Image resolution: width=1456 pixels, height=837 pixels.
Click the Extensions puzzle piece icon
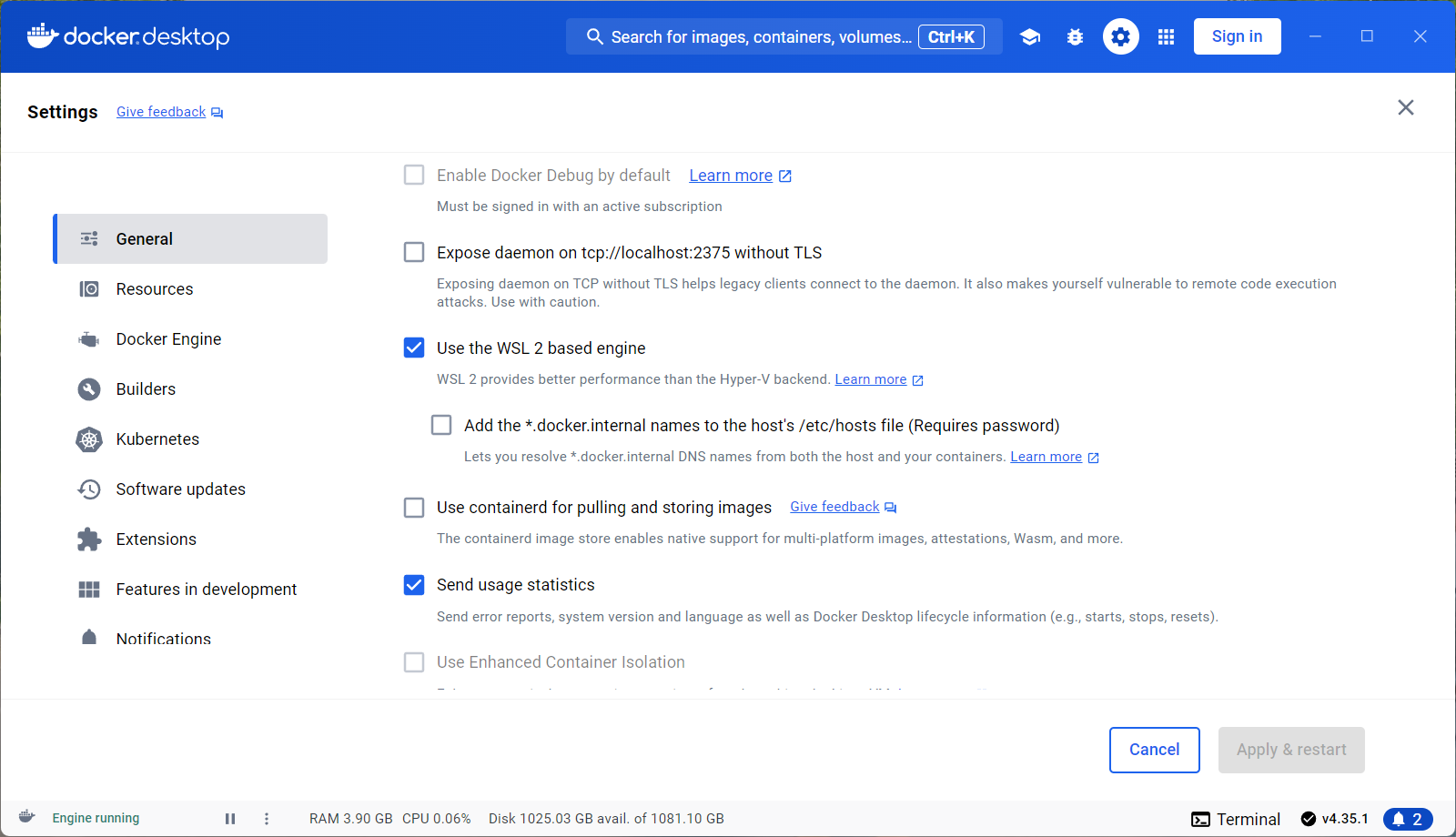[89, 540]
